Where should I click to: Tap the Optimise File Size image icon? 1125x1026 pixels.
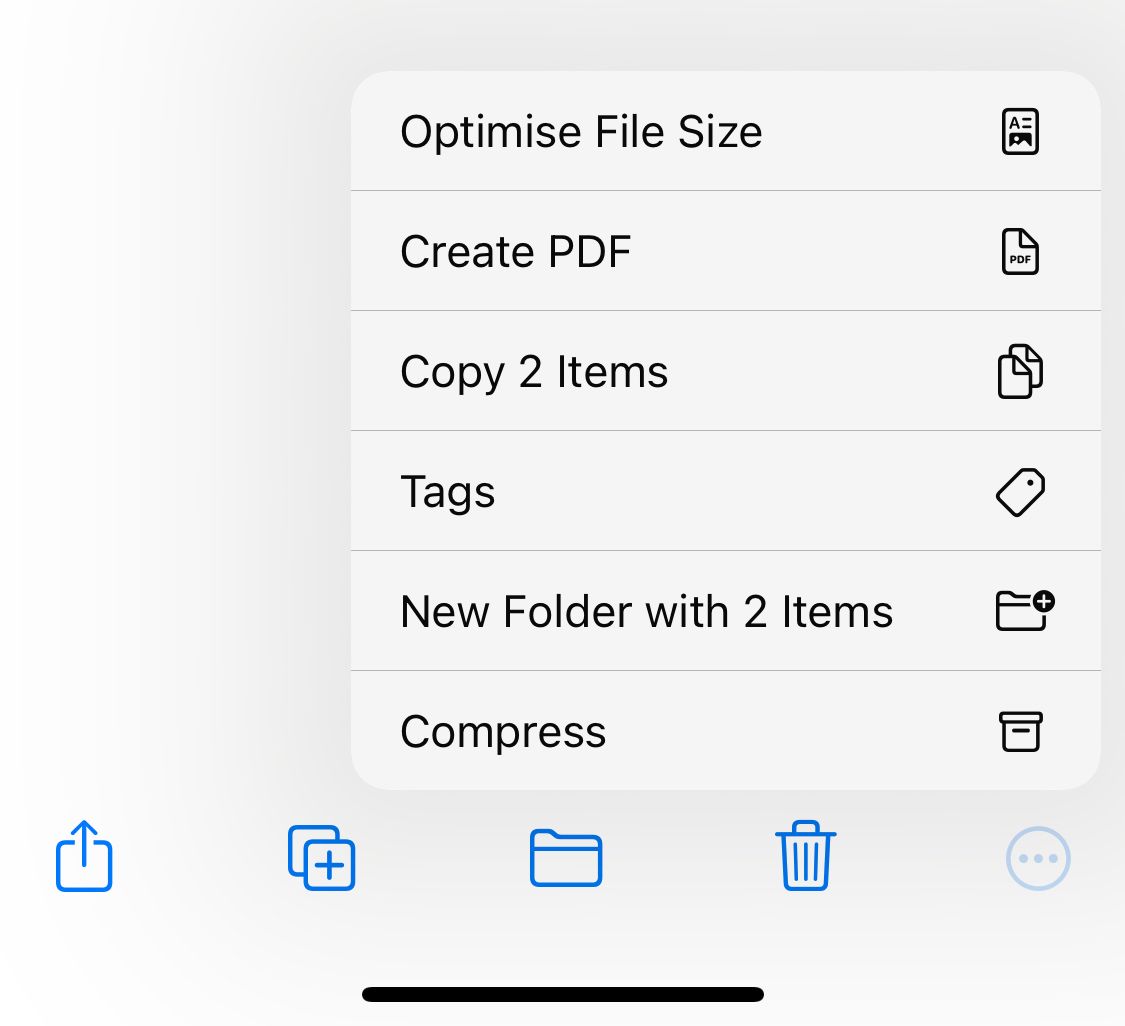click(1019, 131)
